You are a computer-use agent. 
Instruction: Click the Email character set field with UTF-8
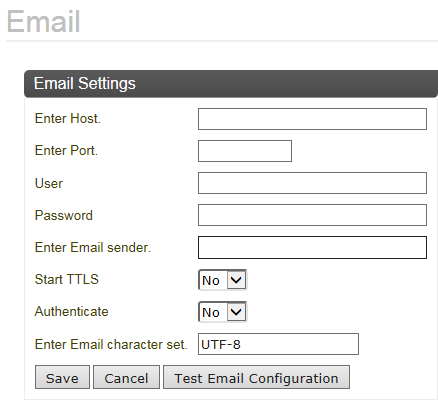(278, 344)
